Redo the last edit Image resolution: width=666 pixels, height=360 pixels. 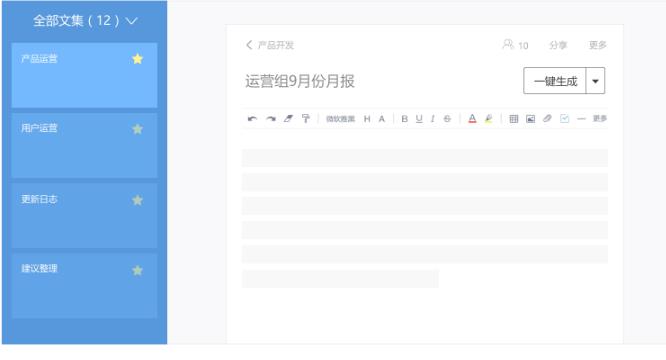[271, 119]
